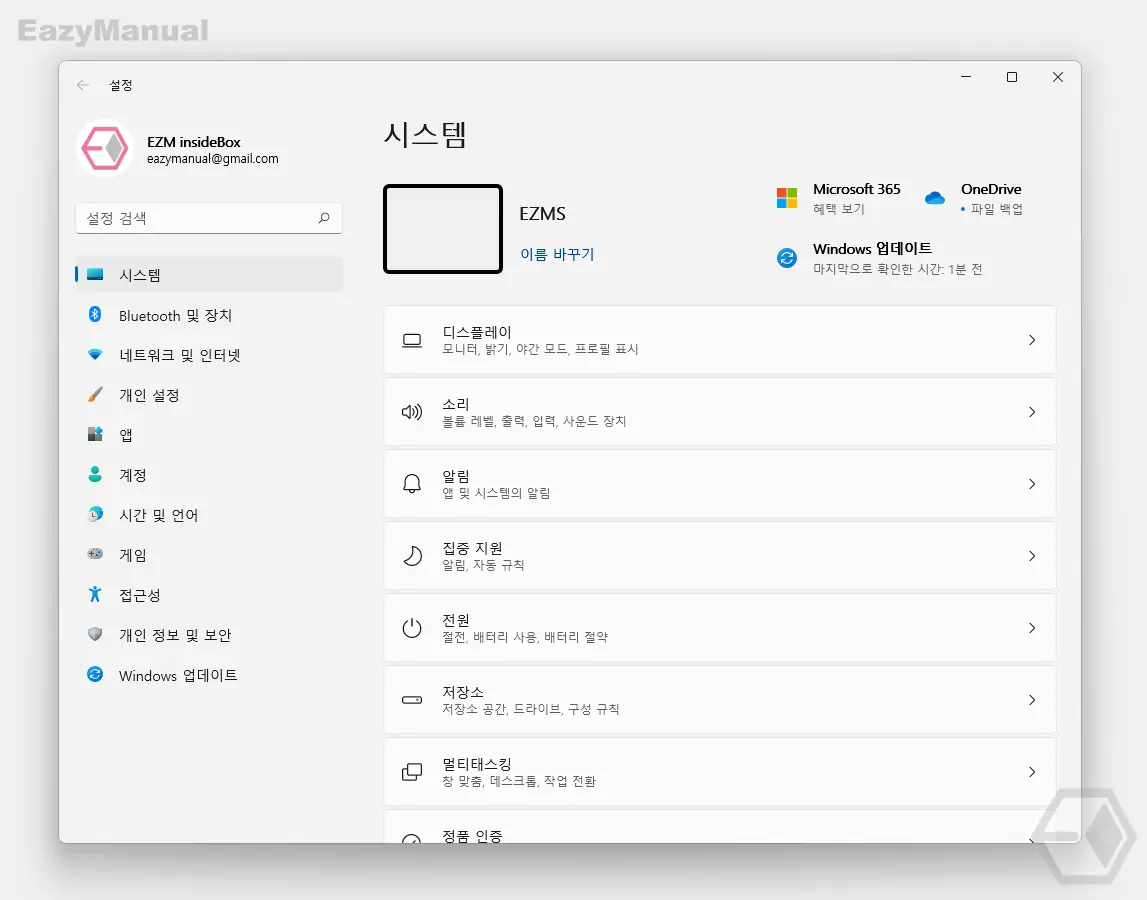Expand 디스플레이 row chevron
This screenshot has height=900, width=1147.
[1031, 340]
